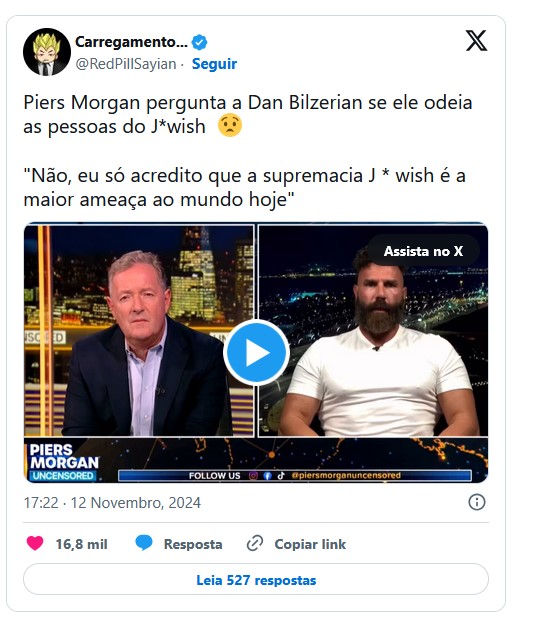537x617 pixels.
Task: Click the tweet text about Dan Bilzerian
Action: (248, 151)
